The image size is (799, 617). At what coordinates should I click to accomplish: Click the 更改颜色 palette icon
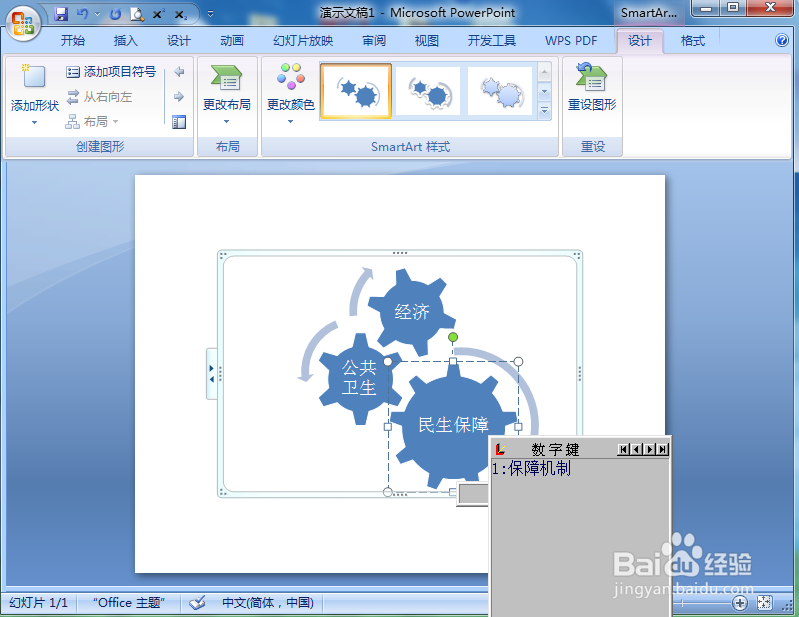coord(291,76)
